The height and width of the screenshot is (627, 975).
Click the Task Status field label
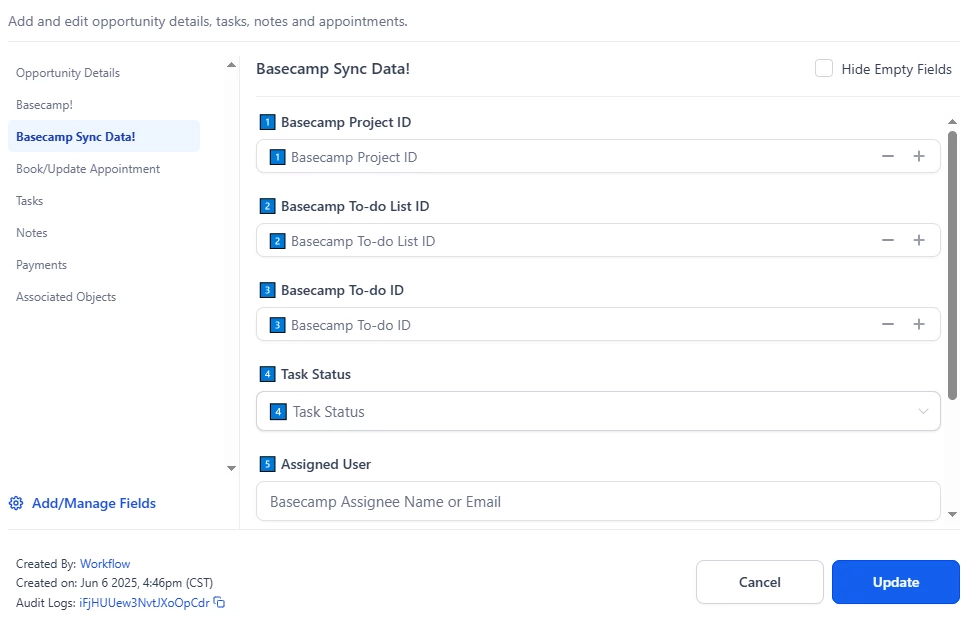tap(316, 374)
